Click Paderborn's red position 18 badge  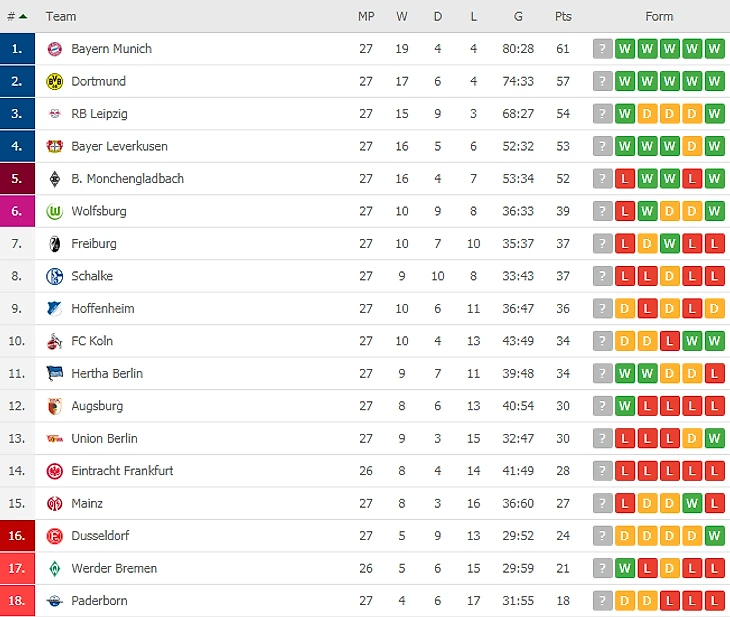[x=17, y=601]
